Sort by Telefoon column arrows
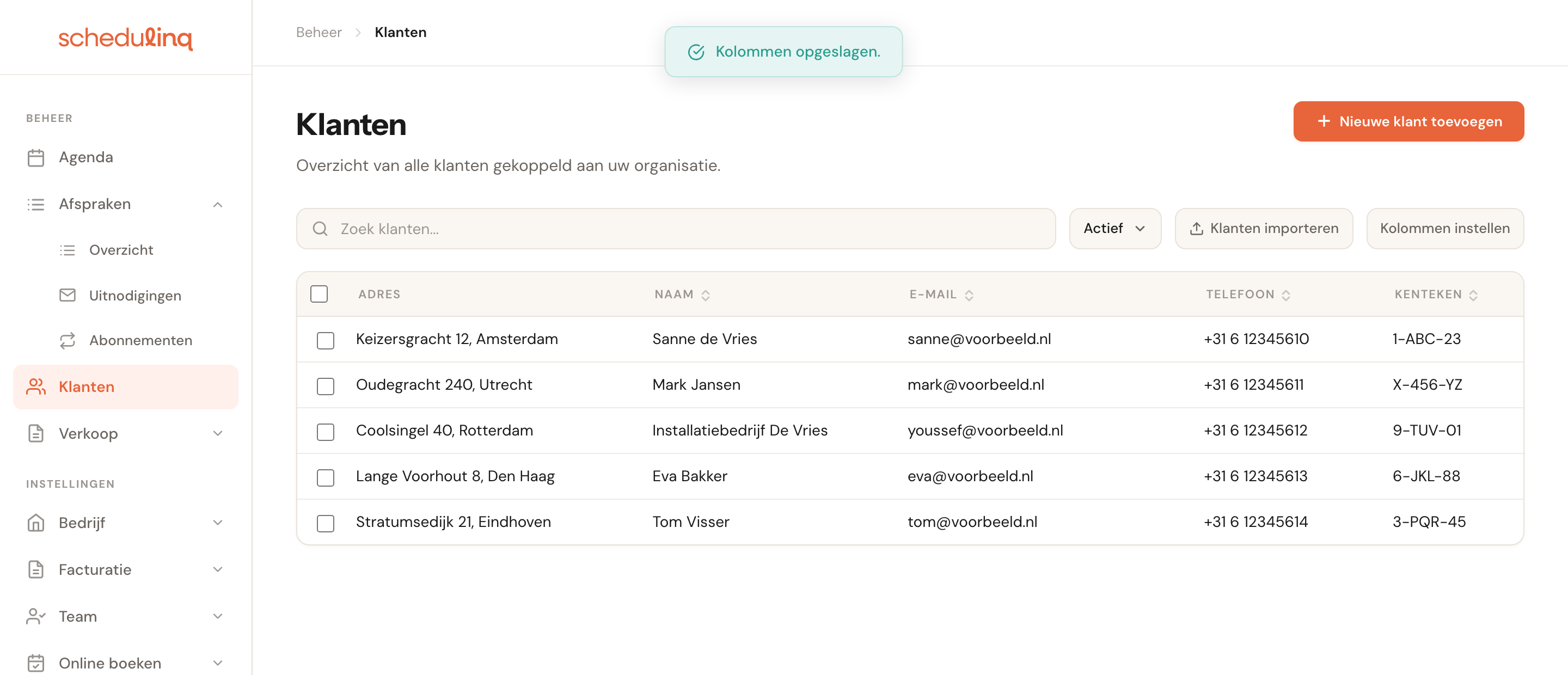 click(x=1285, y=295)
